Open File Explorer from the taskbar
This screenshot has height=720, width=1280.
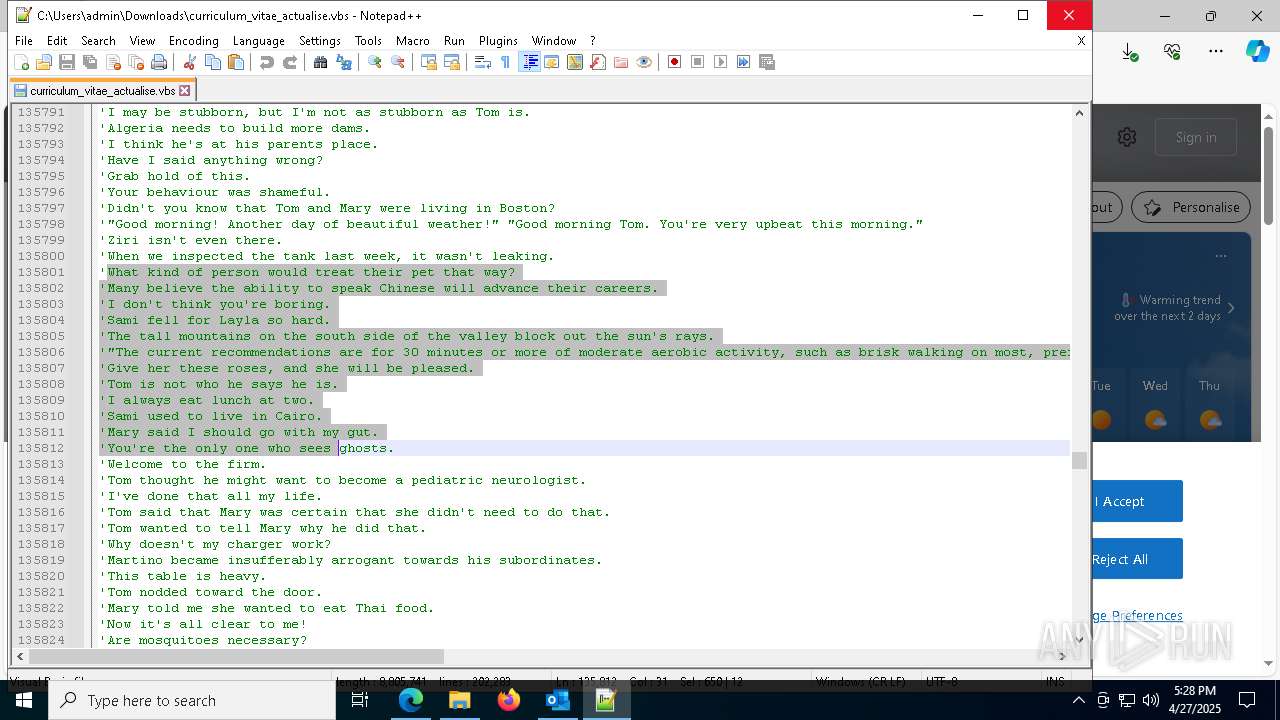460,700
